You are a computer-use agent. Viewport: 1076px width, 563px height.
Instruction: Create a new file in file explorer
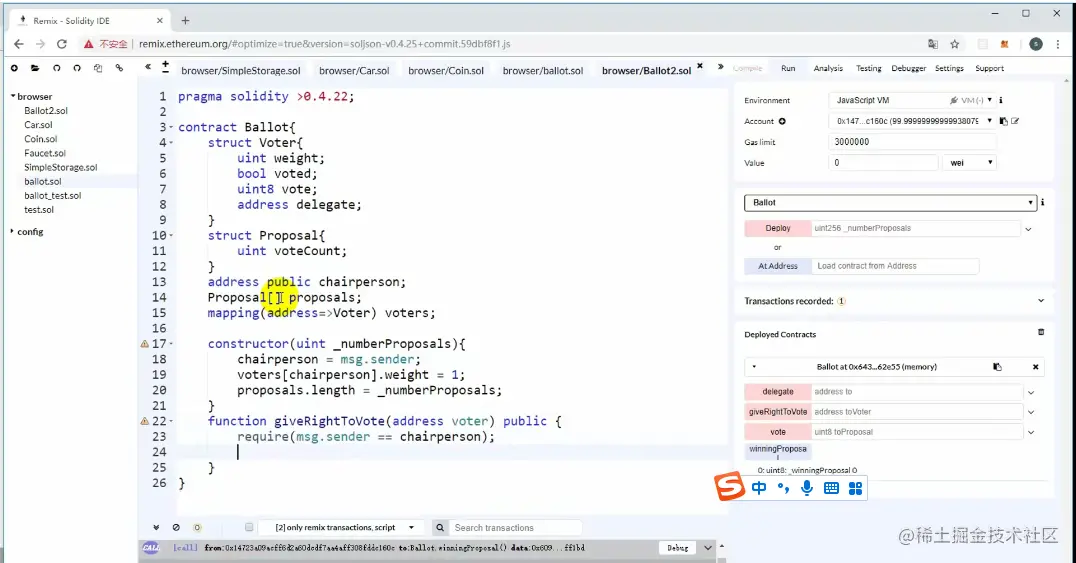(x=14, y=68)
